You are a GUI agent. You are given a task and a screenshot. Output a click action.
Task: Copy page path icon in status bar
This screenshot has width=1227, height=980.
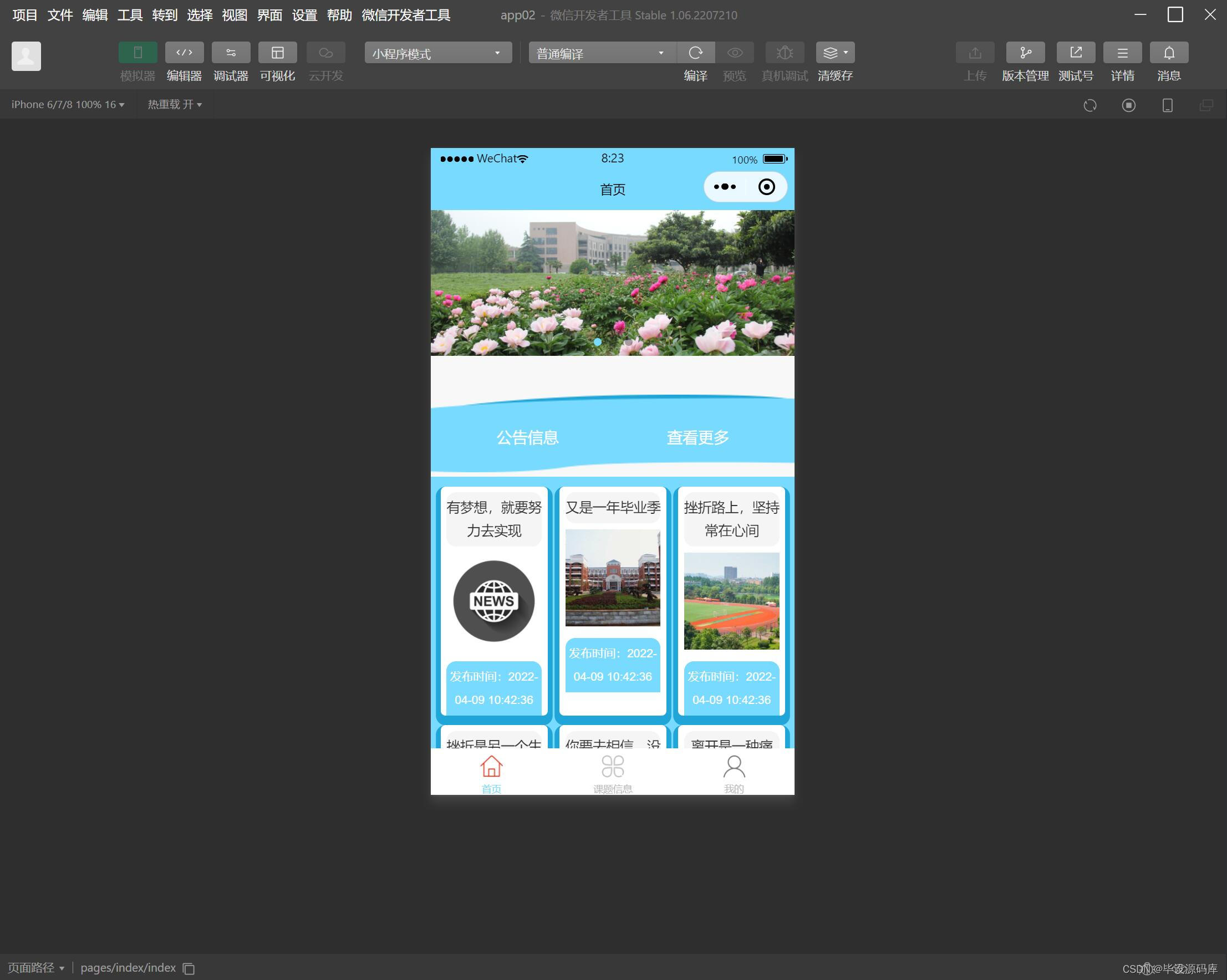click(x=189, y=968)
